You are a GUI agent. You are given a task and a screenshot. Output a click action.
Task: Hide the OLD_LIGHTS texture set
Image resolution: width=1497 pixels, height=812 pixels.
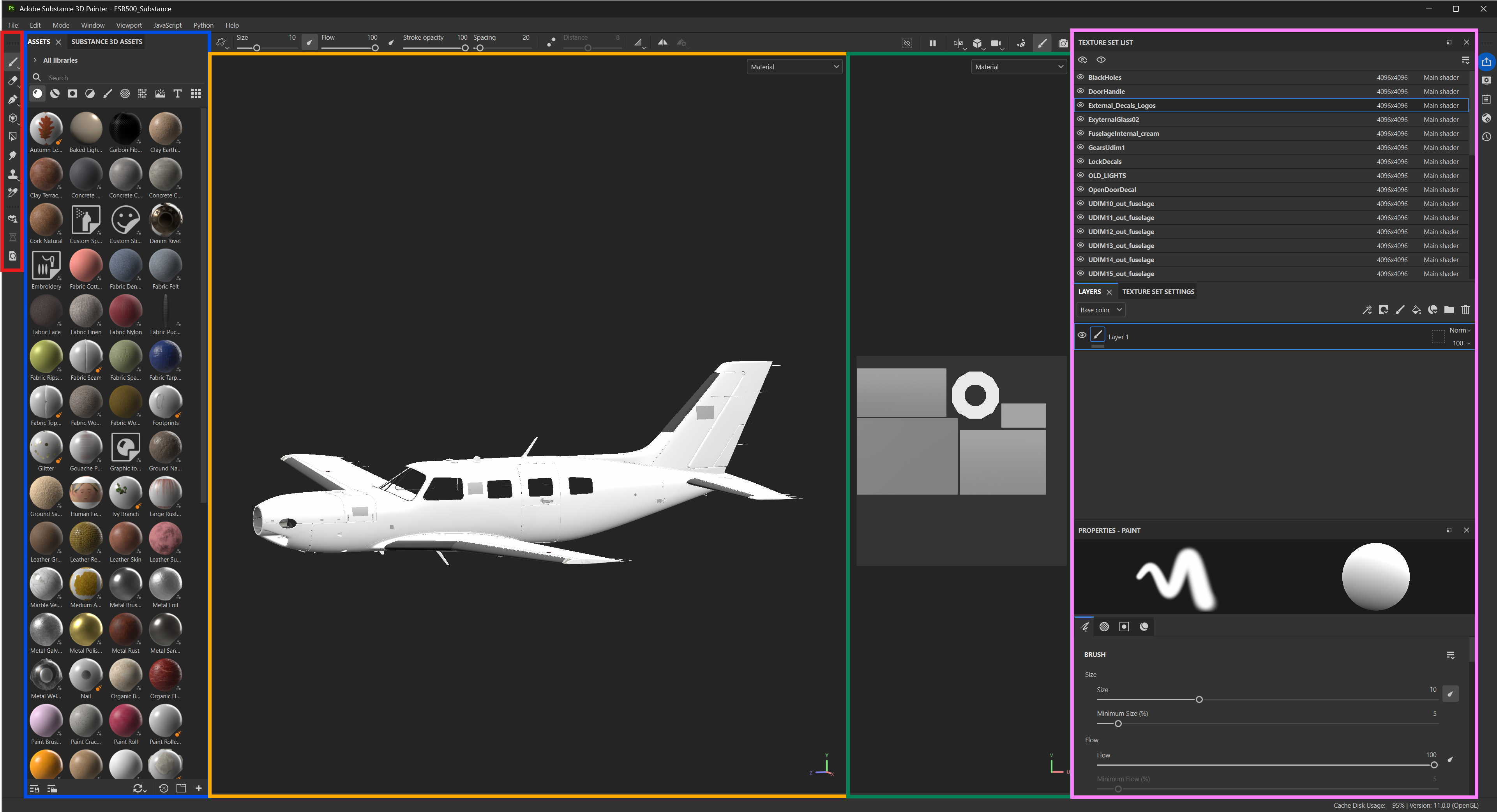tap(1080, 175)
